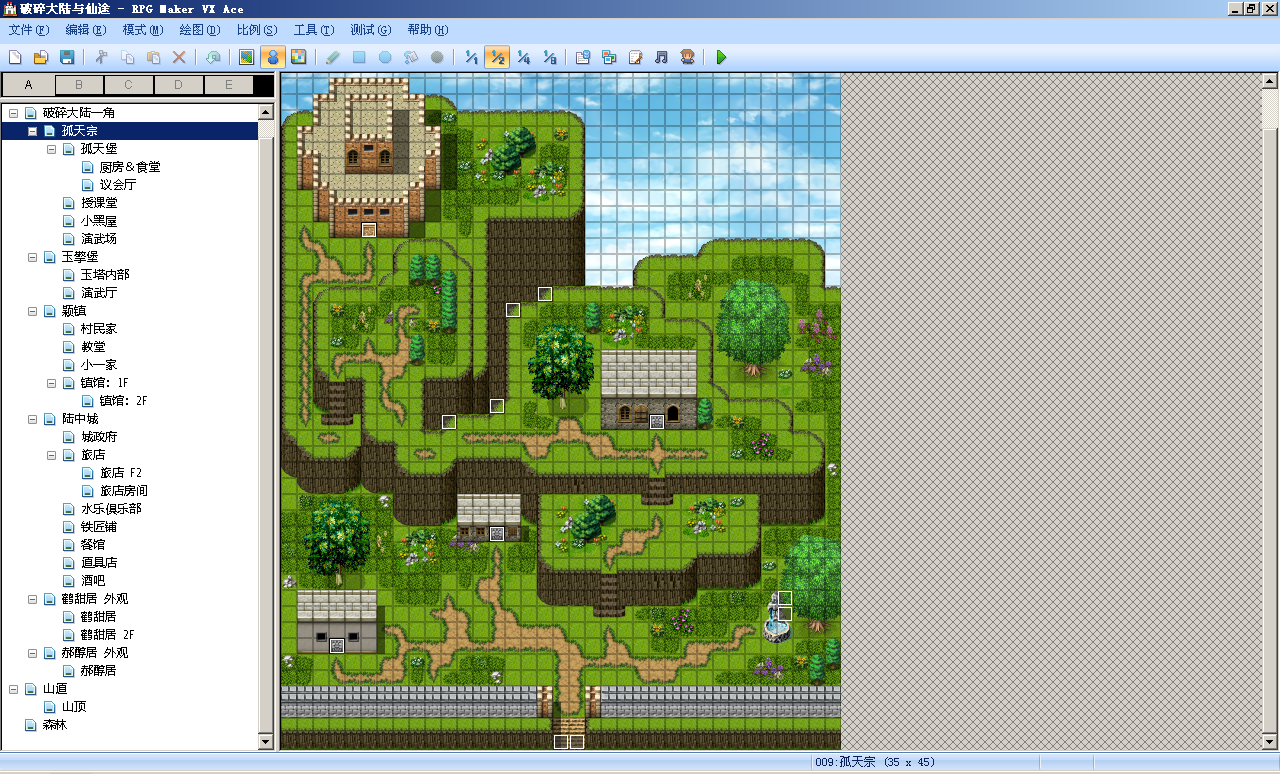The width and height of the screenshot is (1280, 774).
Task: Open a project using the folder icon
Action: [x=41, y=57]
